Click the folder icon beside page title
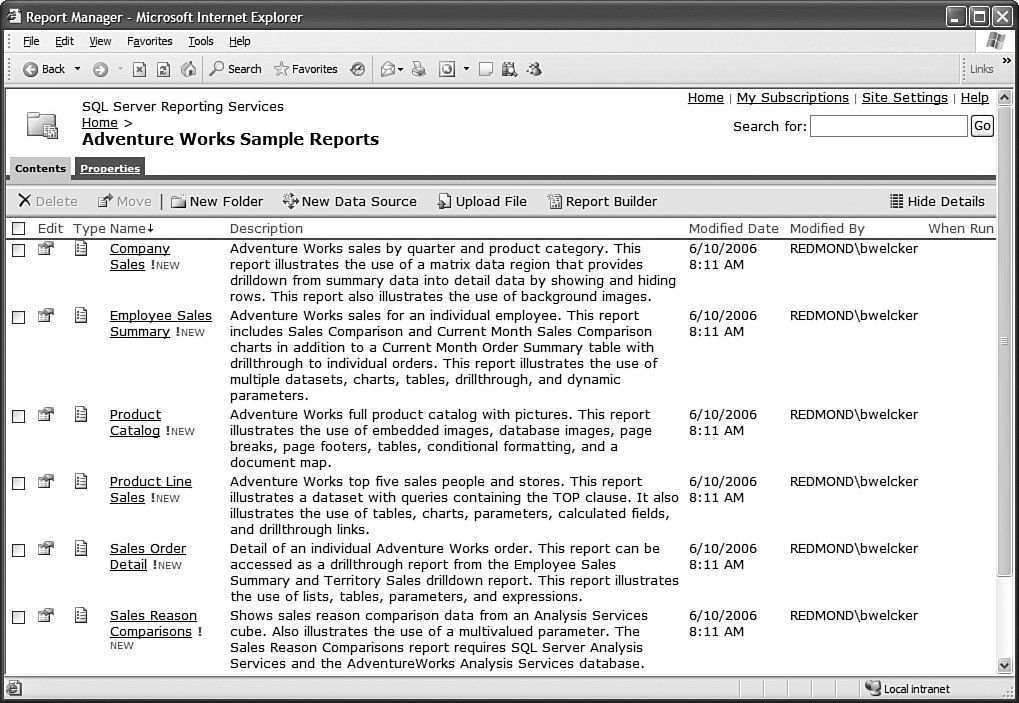Image resolution: width=1019 pixels, height=703 pixels. (42, 125)
